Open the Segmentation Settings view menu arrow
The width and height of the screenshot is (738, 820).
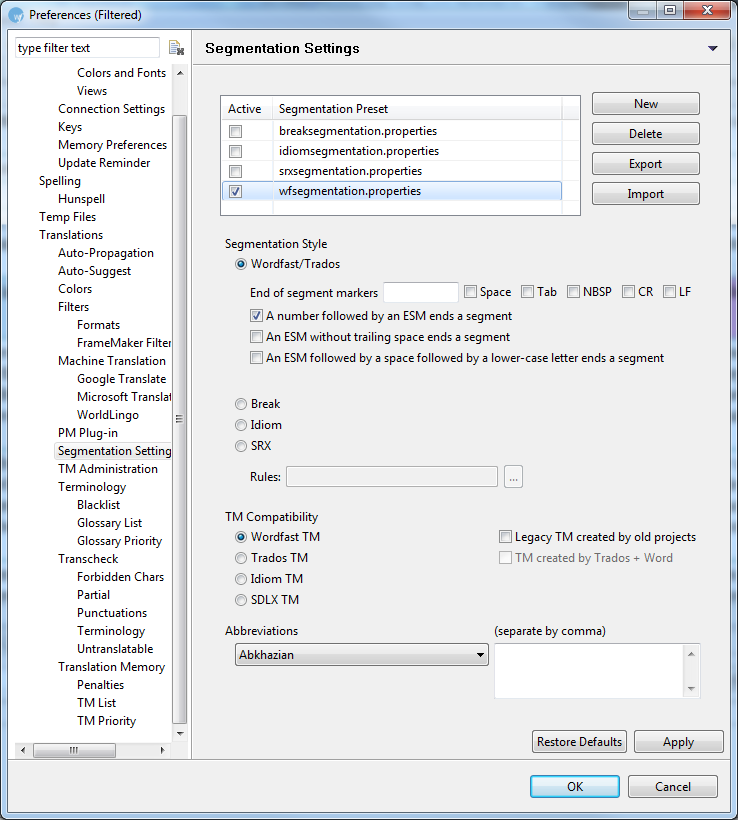pos(712,48)
